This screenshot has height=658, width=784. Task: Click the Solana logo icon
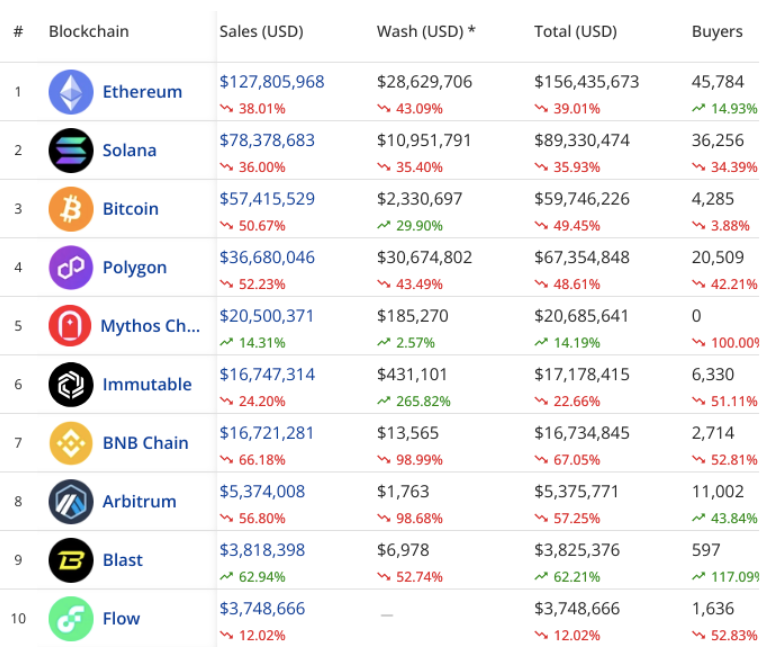(x=71, y=150)
